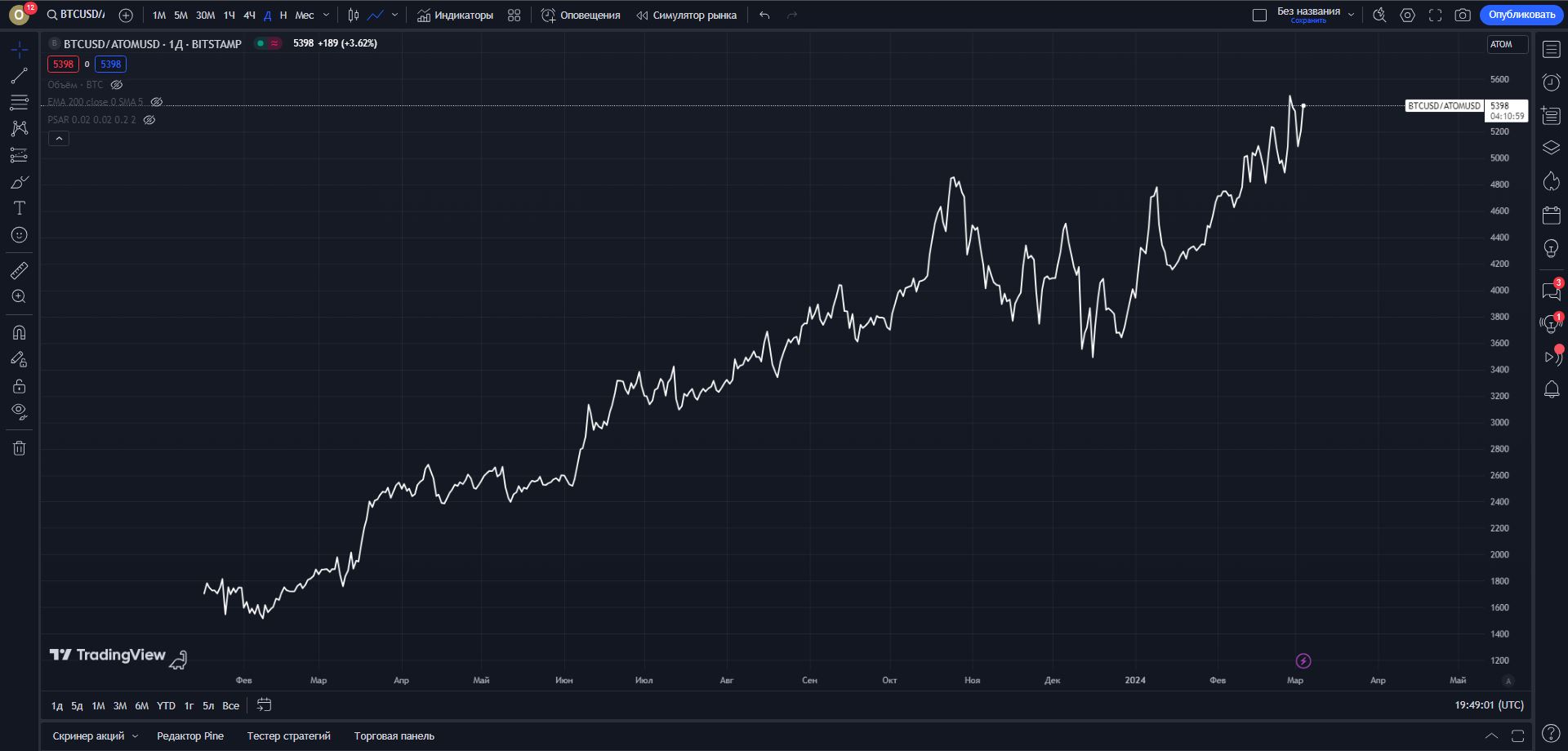Open the forecasting and measurement tools
The height and width of the screenshot is (751, 1568).
[20, 155]
